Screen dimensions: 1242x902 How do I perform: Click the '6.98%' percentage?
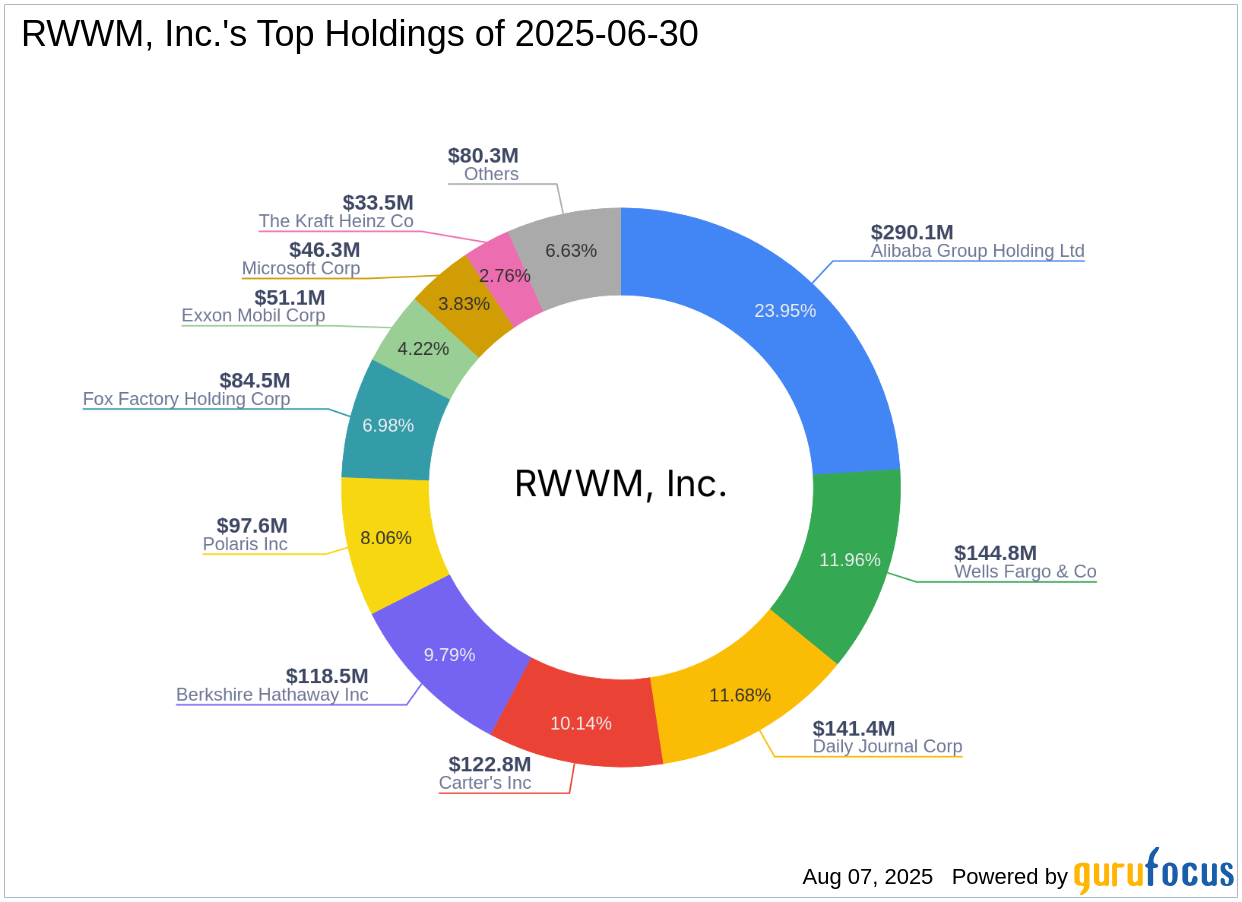tap(388, 425)
